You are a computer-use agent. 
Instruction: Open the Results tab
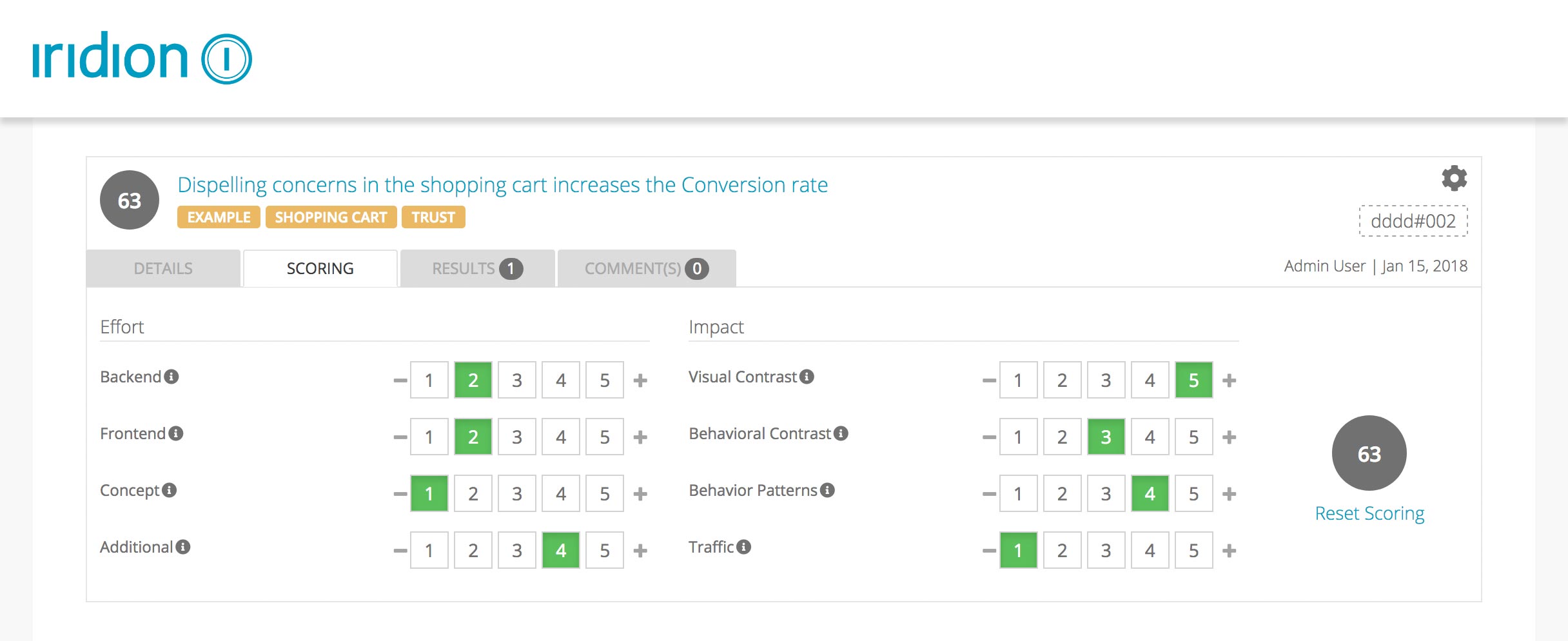pos(478,268)
